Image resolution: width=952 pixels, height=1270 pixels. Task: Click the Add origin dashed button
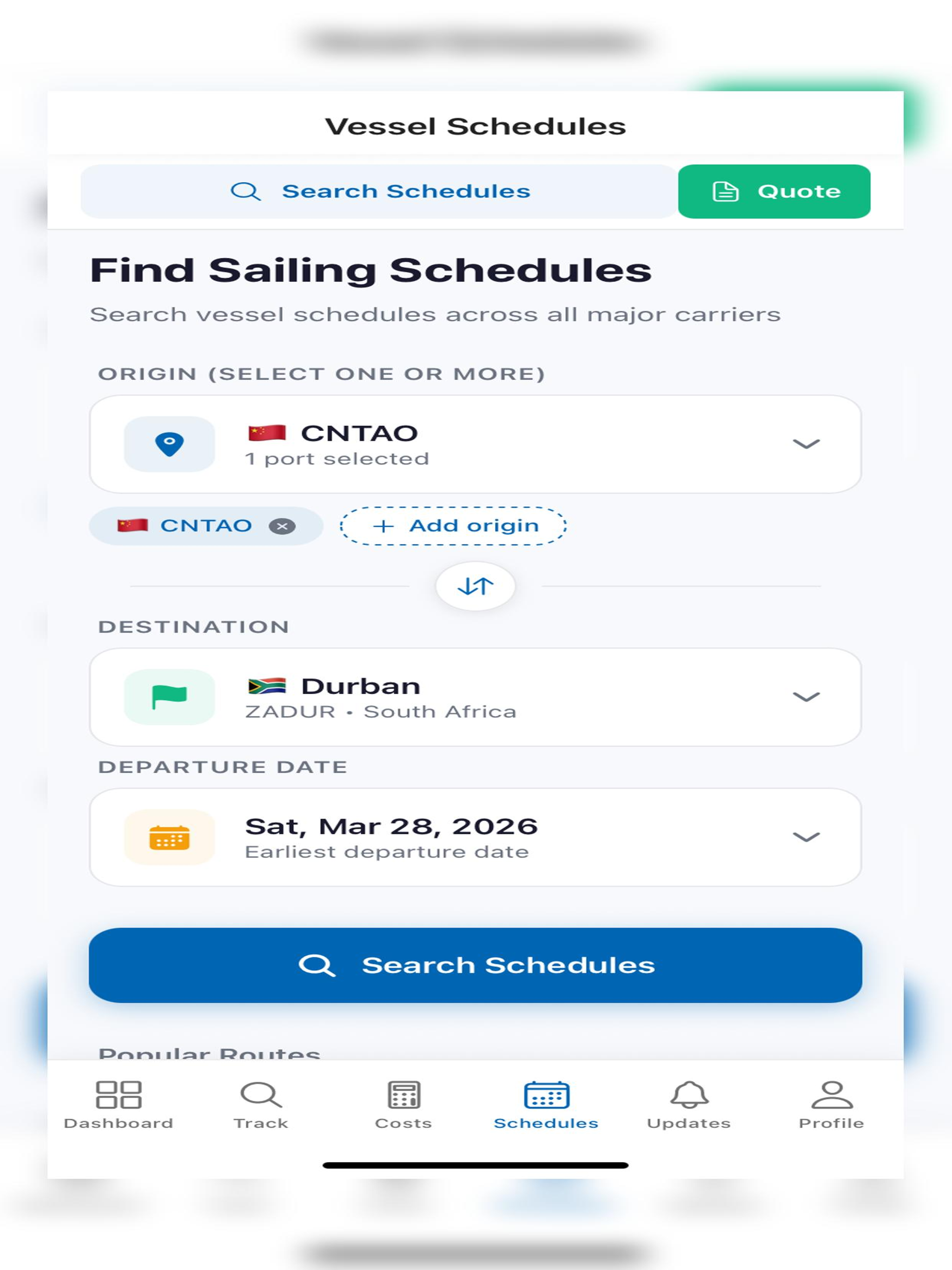pos(454,526)
